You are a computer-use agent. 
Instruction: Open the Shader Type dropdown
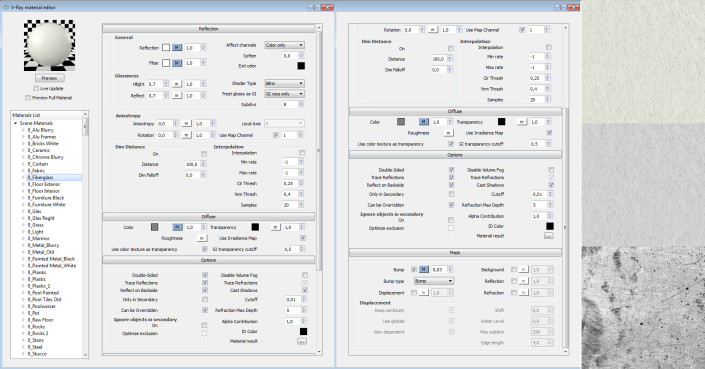[x=284, y=83]
